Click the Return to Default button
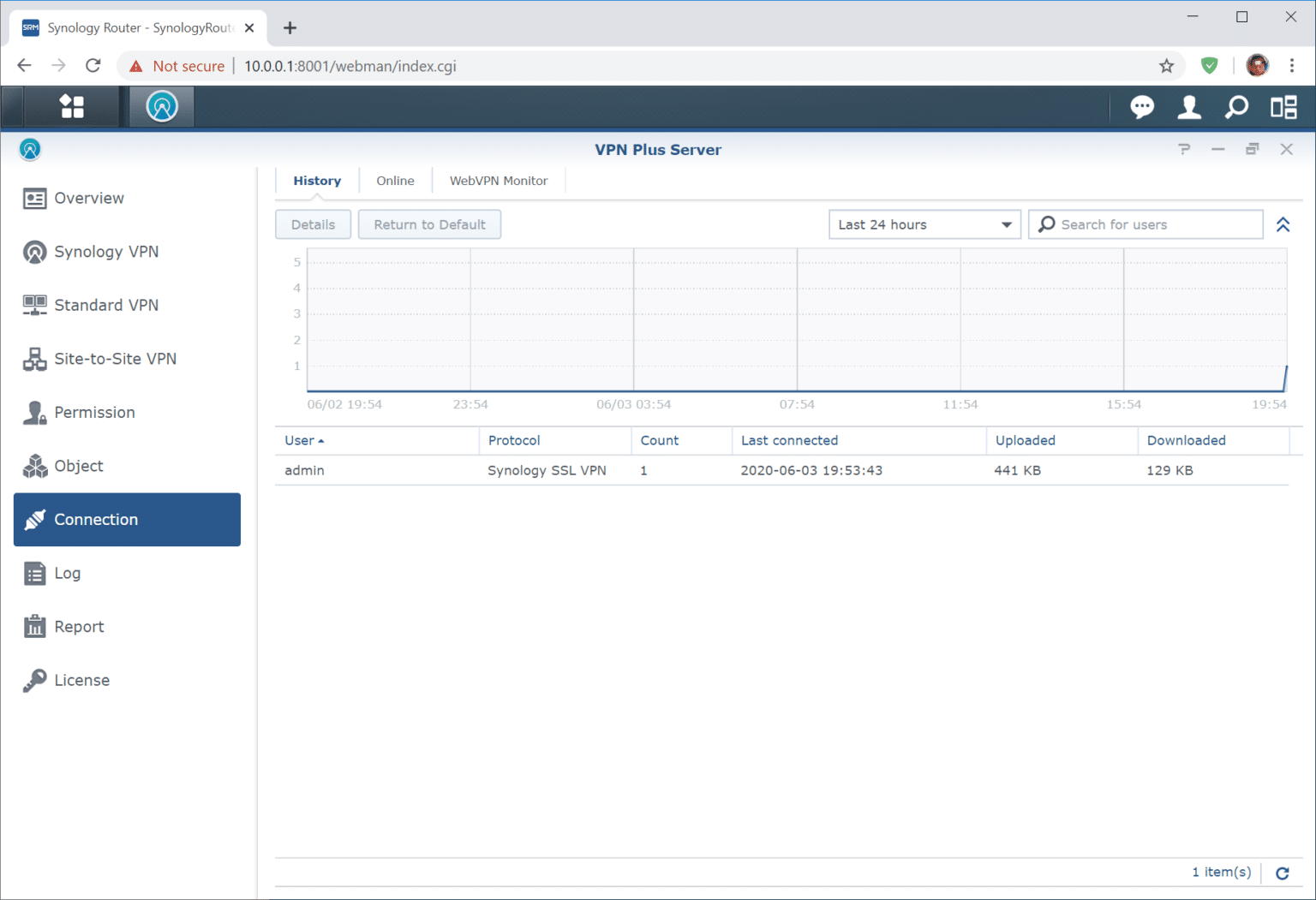The image size is (1316, 900). click(429, 224)
